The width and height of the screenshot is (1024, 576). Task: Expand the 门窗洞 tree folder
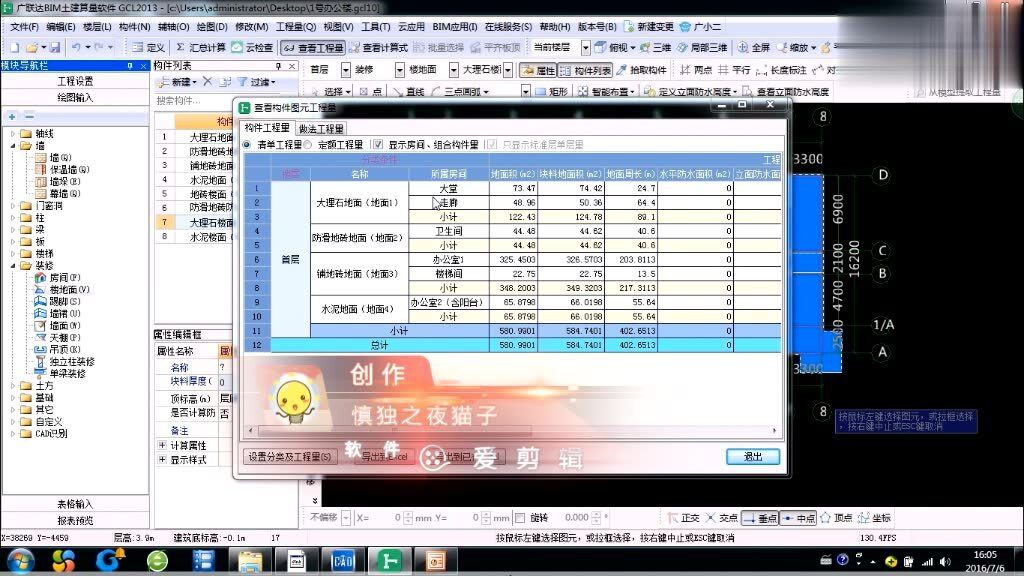tap(13, 206)
